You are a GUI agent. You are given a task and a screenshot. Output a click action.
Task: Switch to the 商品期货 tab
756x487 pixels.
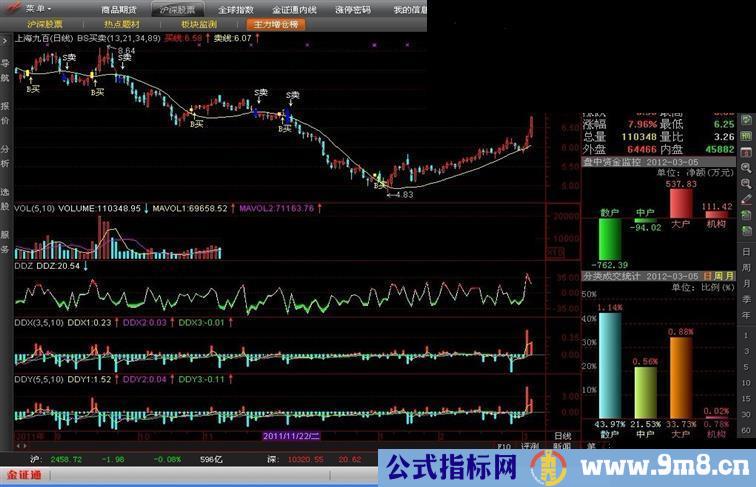point(121,8)
